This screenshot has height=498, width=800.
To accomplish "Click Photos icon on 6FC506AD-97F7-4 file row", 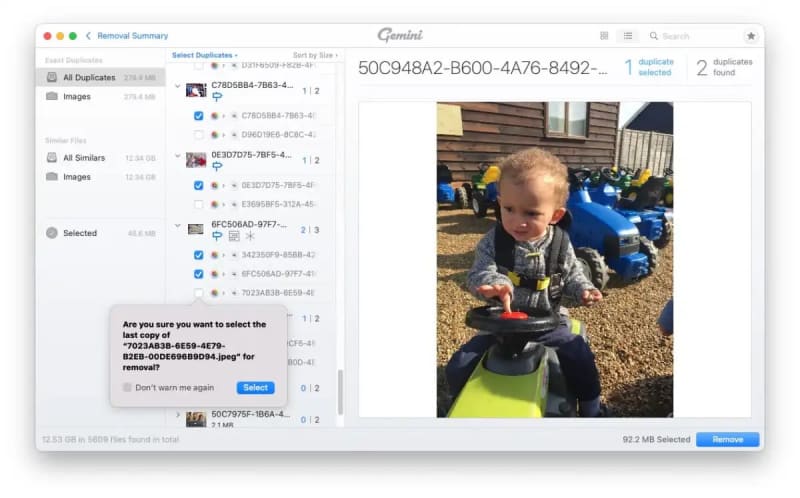I will 215,274.
